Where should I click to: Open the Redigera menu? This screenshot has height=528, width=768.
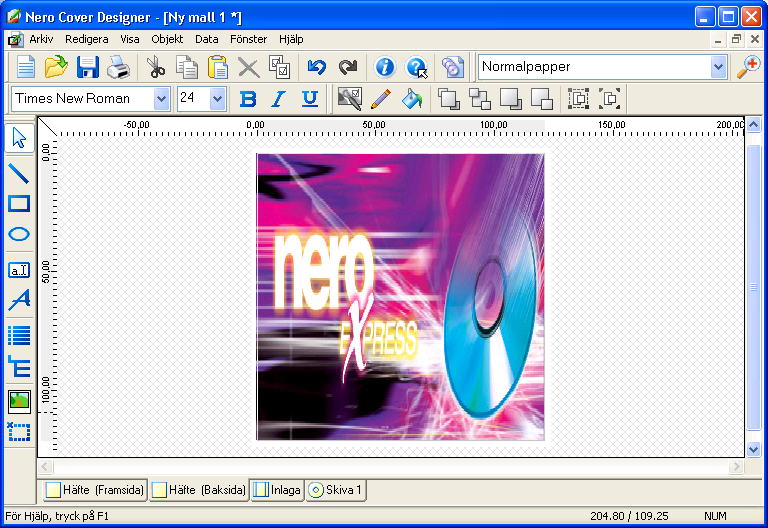[x=87, y=39]
